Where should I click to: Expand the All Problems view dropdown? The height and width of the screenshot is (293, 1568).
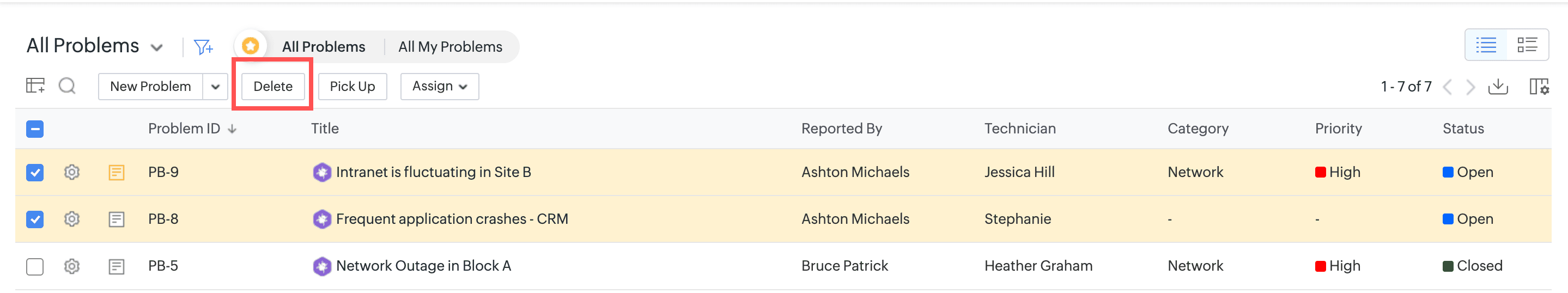156,47
